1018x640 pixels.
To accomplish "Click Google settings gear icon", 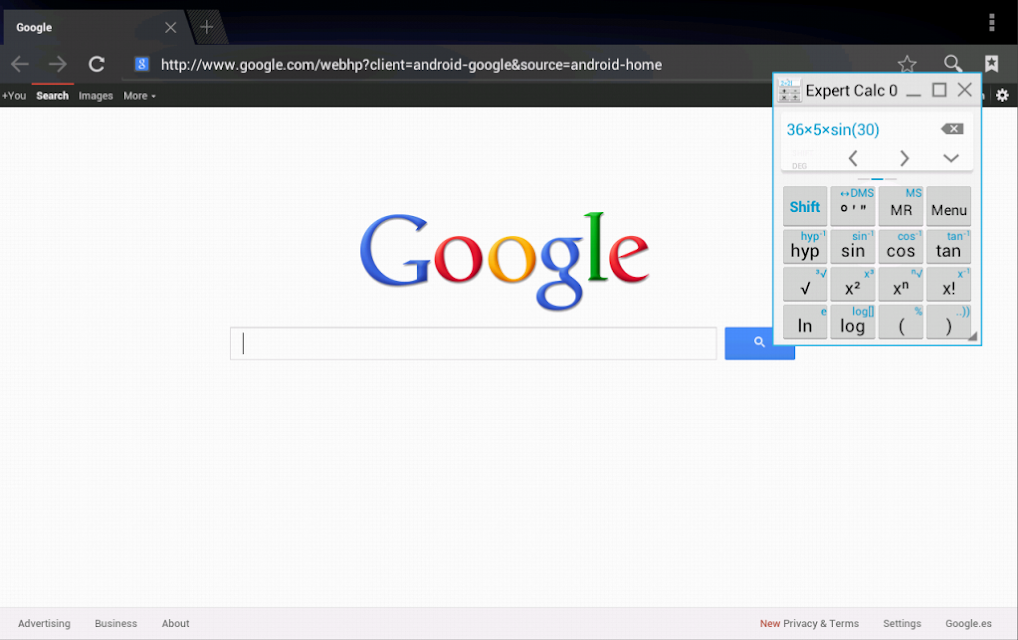I will click(x=1002, y=95).
